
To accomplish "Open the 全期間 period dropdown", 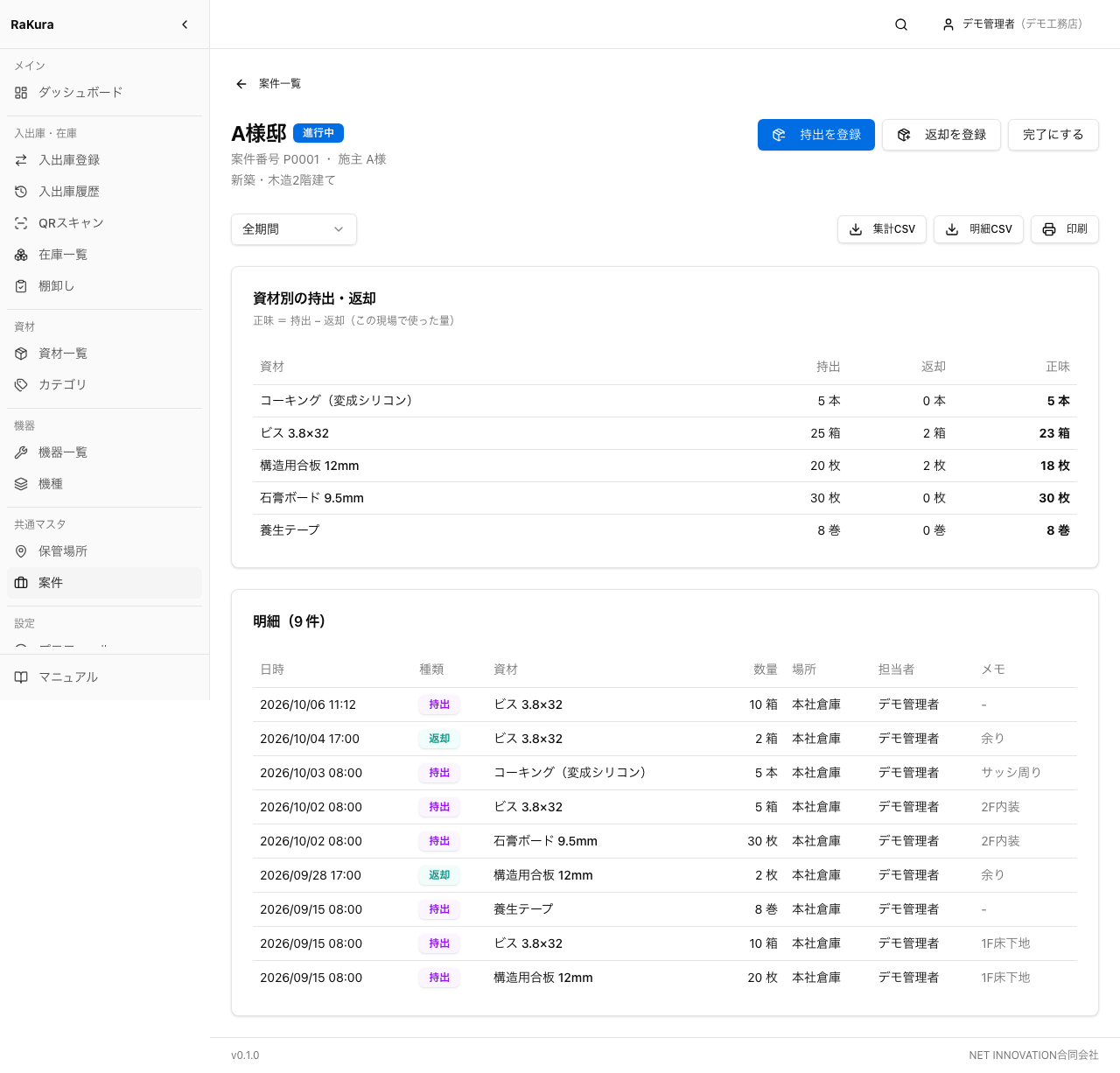I will coord(294,229).
